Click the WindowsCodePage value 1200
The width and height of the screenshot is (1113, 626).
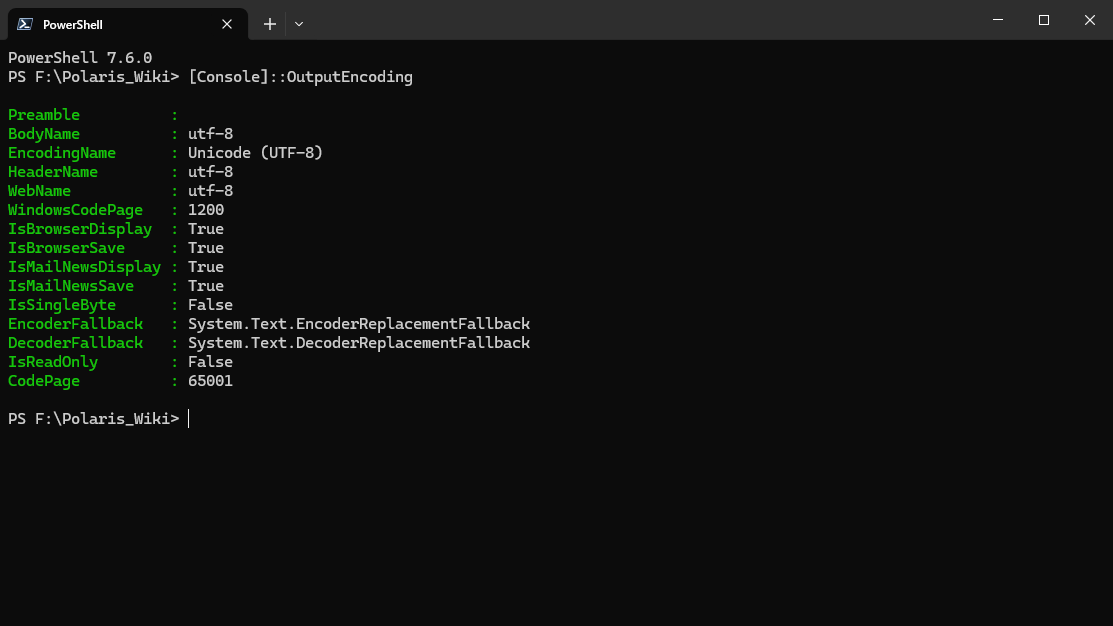206,210
